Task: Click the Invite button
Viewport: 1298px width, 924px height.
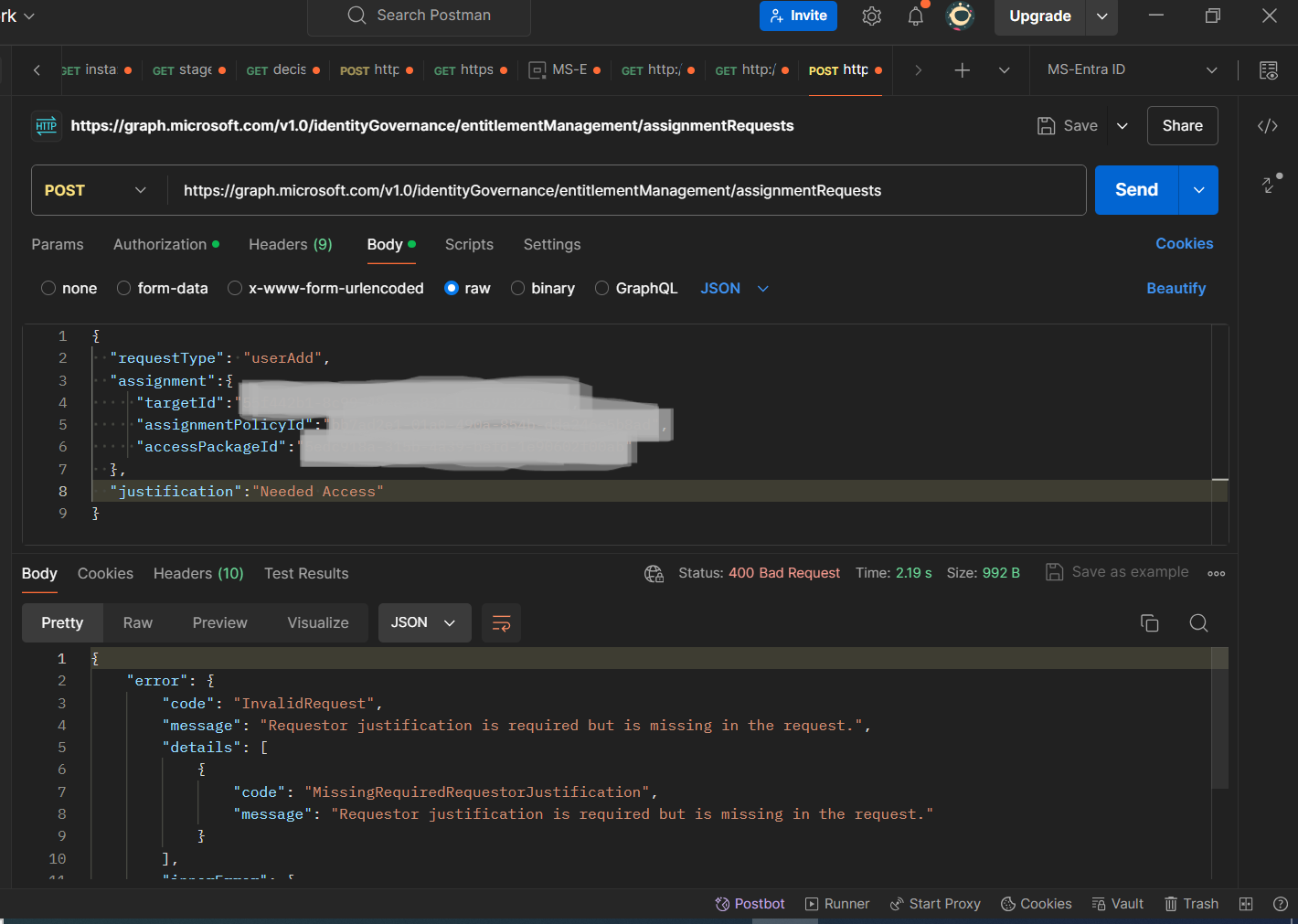Action: tap(798, 16)
